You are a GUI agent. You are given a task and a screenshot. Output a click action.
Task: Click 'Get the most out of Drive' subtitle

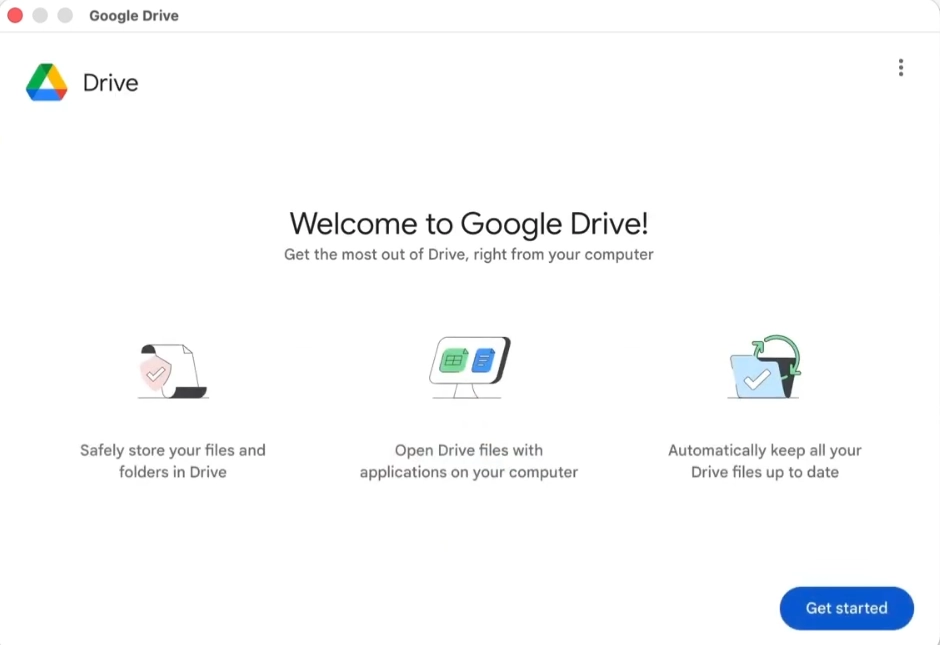click(x=469, y=254)
